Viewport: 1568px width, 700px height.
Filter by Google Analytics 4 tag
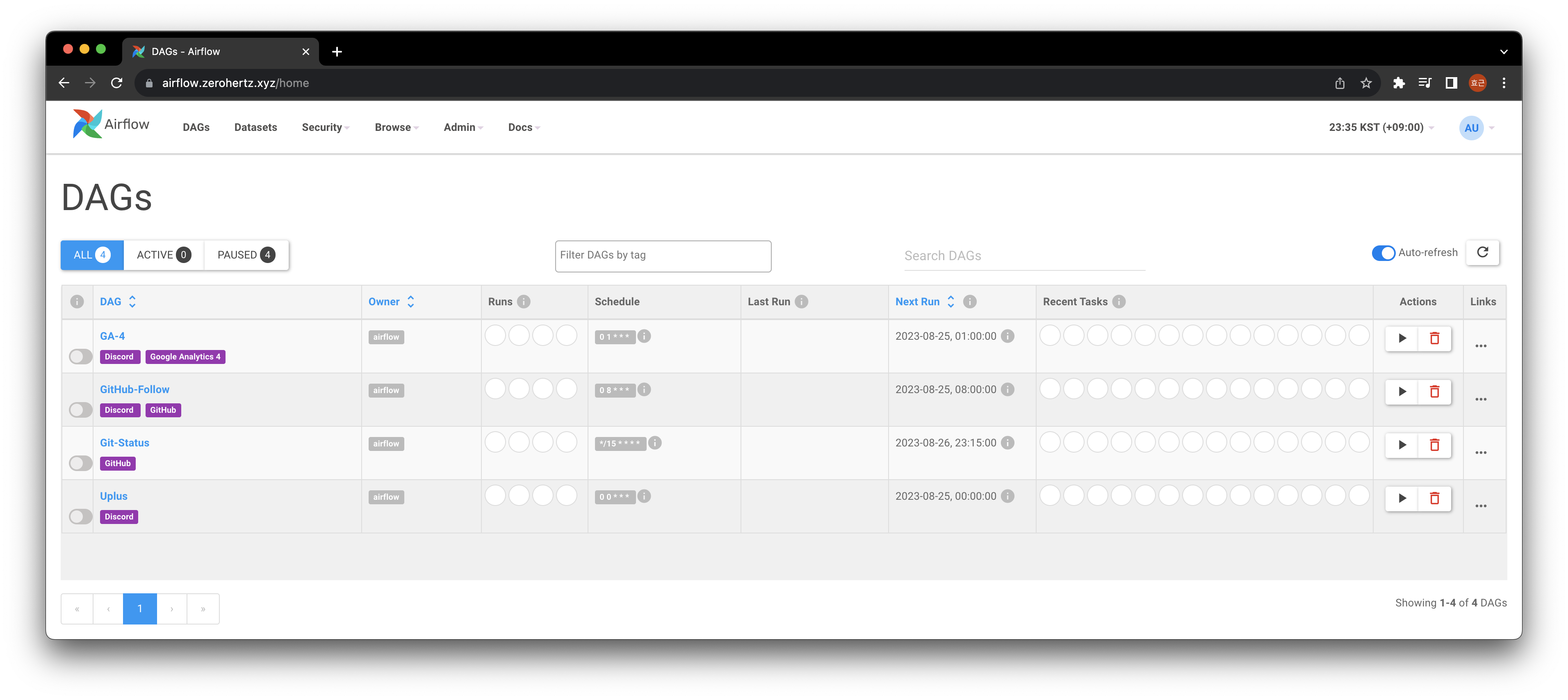point(185,357)
